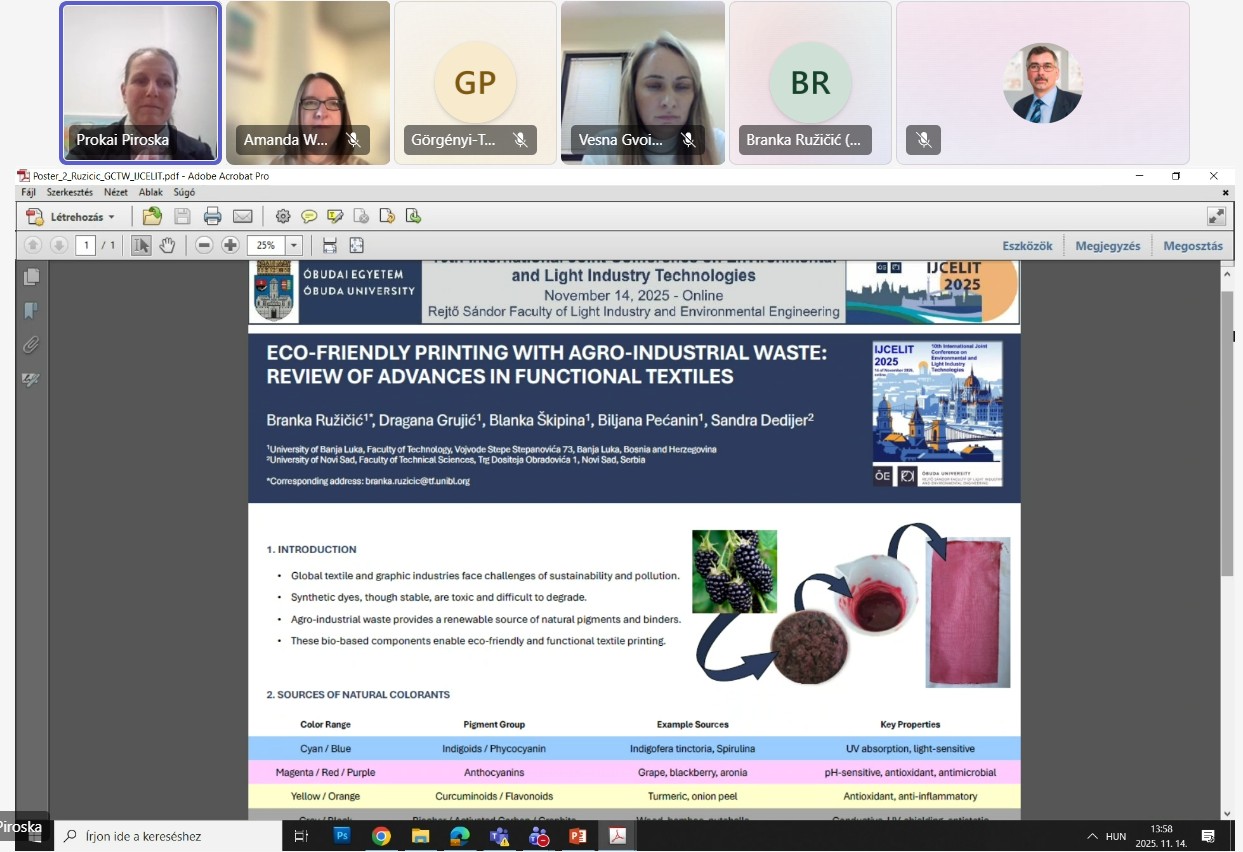Image resolution: width=1243 pixels, height=852 pixels.
Task: Add a sticky note comment
Action: [x=309, y=216]
